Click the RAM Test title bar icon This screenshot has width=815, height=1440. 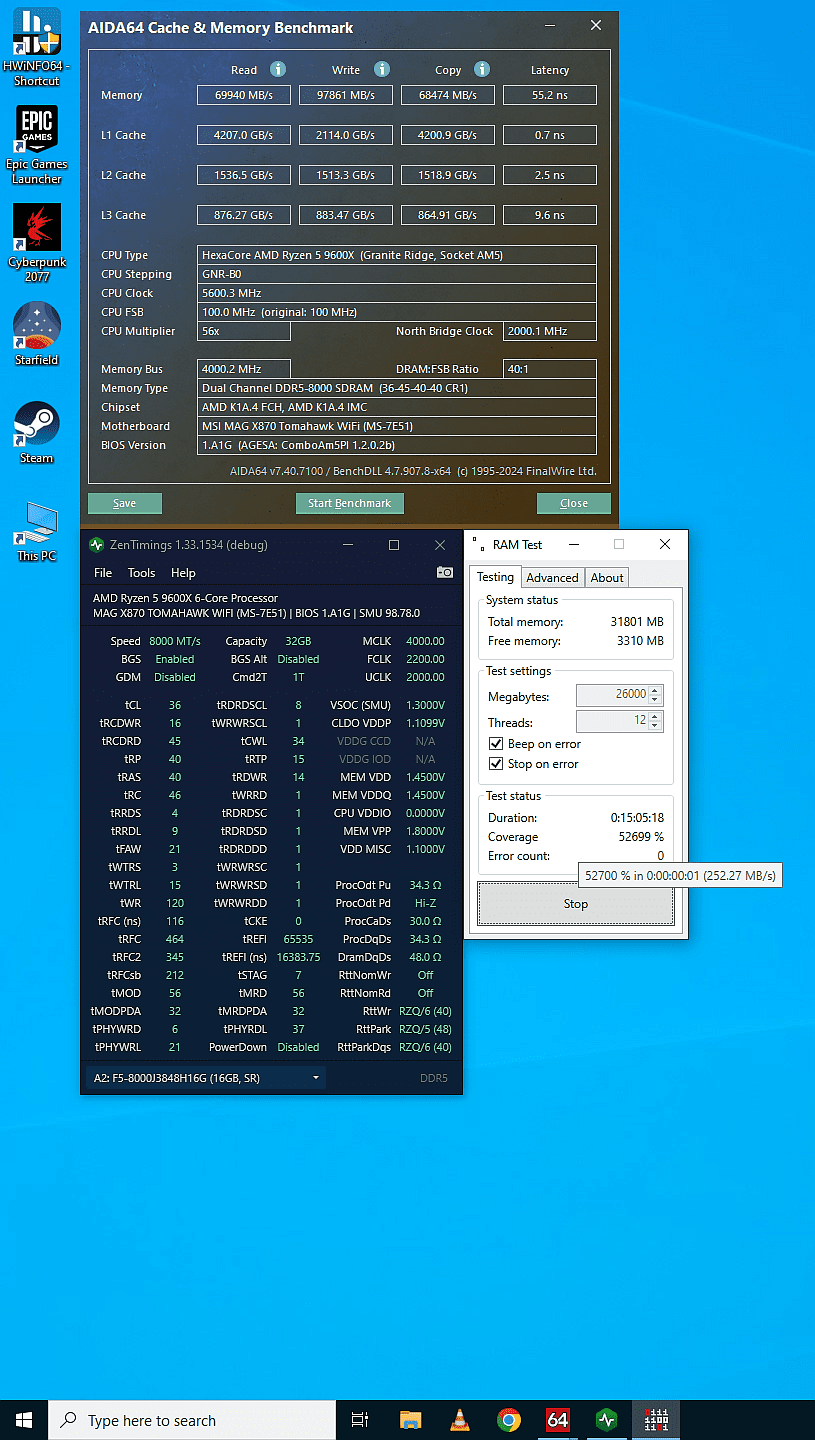point(478,544)
